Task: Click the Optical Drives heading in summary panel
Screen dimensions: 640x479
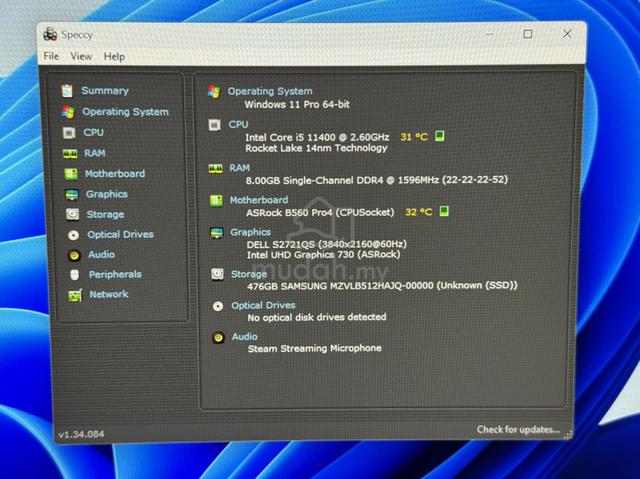Action: pos(263,305)
